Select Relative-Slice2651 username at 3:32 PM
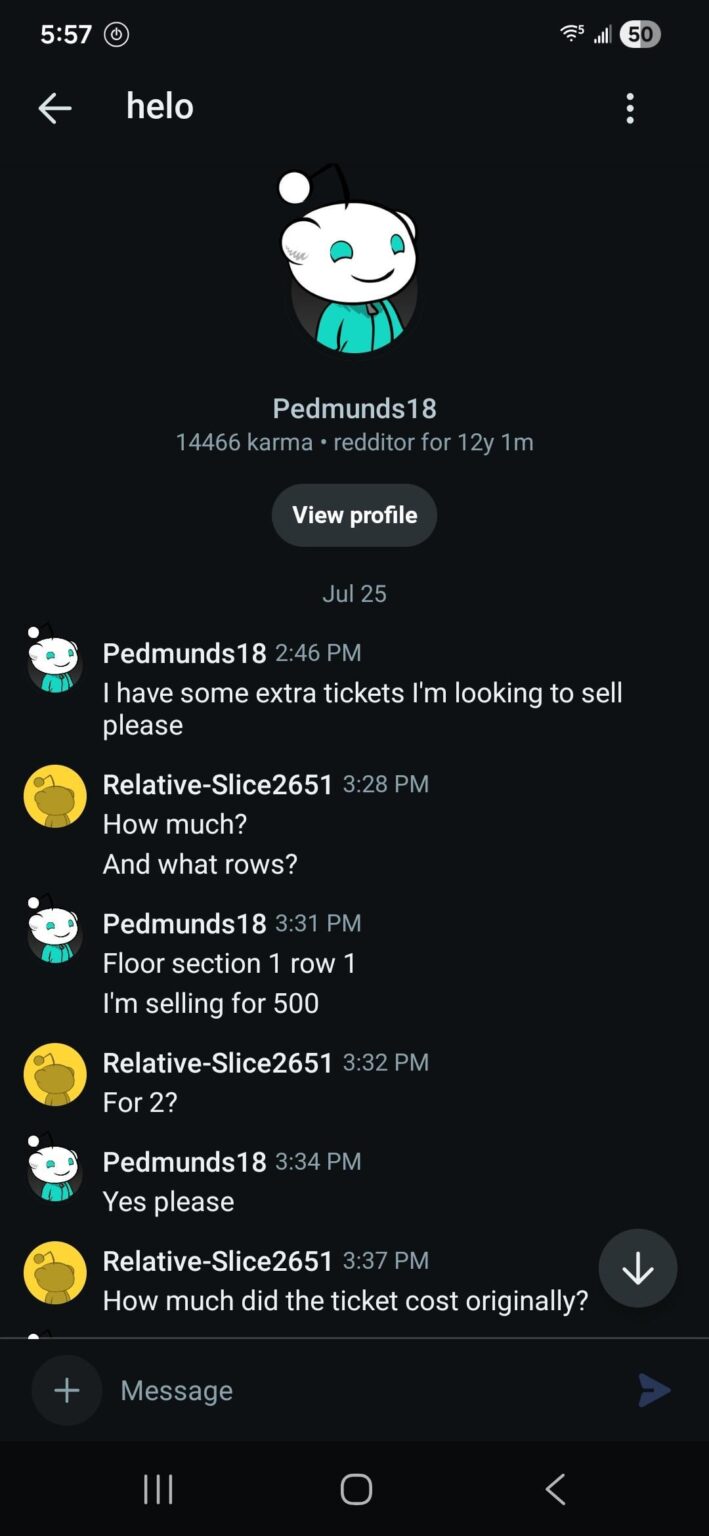The image size is (709, 1536). coord(218,1062)
